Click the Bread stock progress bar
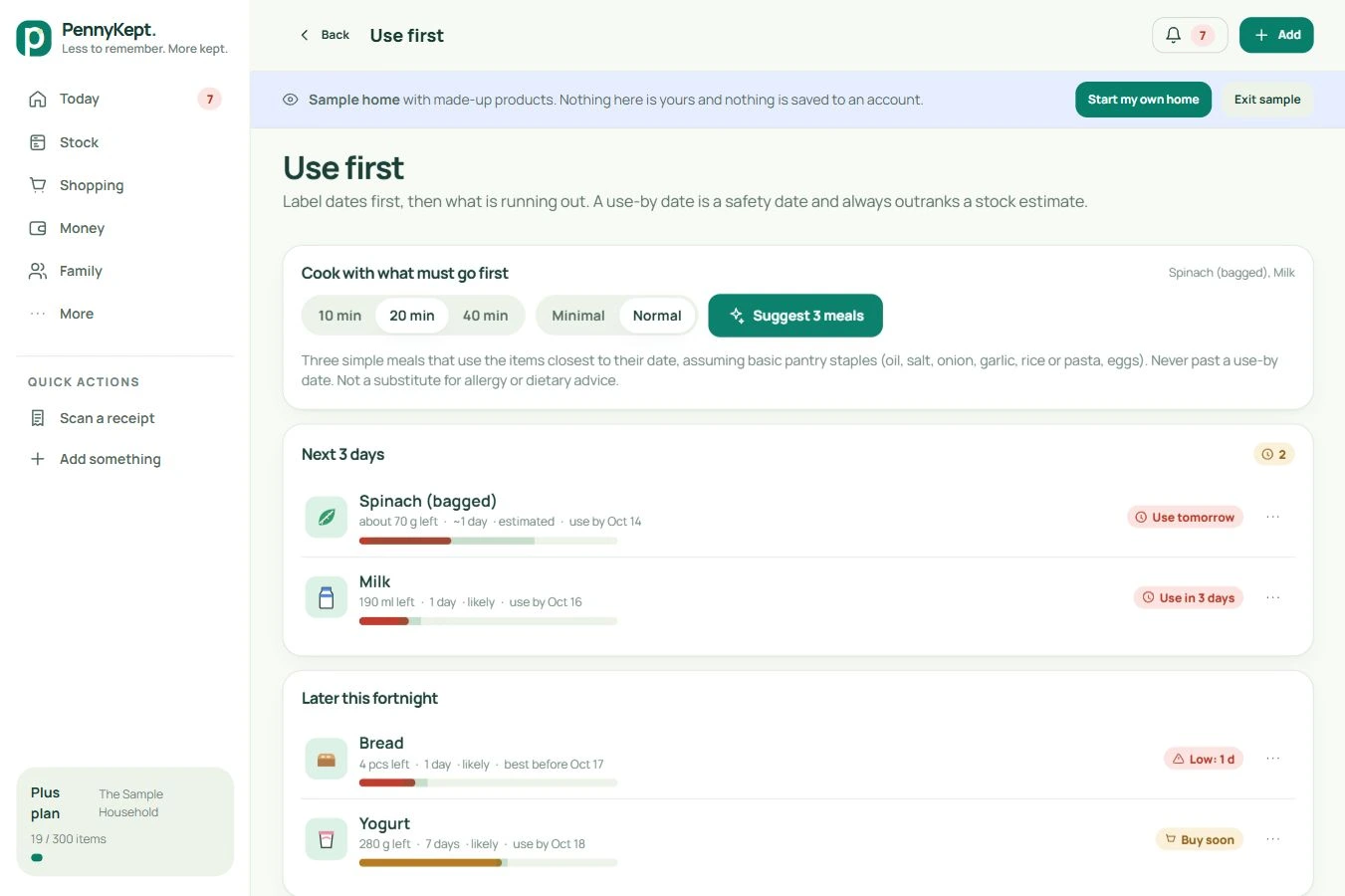1345x896 pixels. [x=488, y=783]
